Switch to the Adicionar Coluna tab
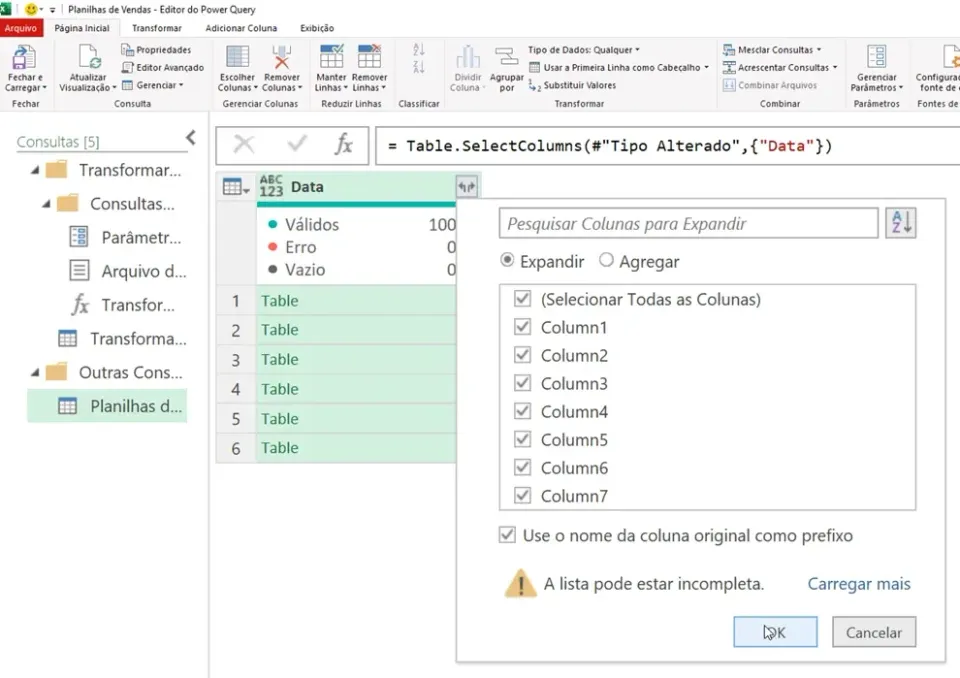Image resolution: width=960 pixels, height=678 pixels. click(x=241, y=28)
